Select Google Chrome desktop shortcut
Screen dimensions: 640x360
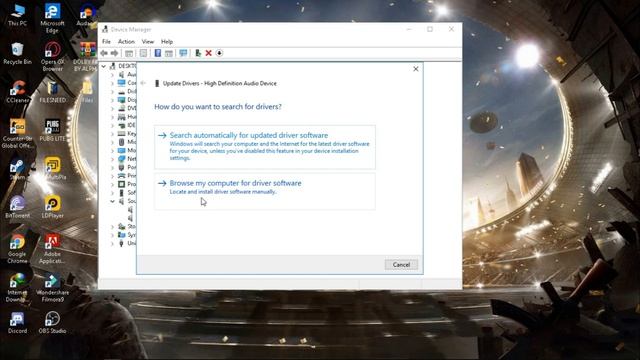click(x=18, y=249)
